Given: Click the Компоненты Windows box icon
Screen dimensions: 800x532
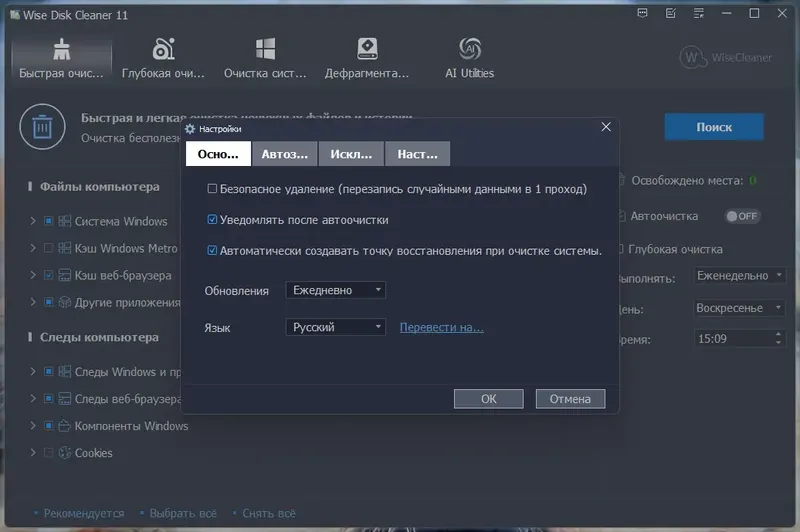Looking at the screenshot, I should coord(64,425).
